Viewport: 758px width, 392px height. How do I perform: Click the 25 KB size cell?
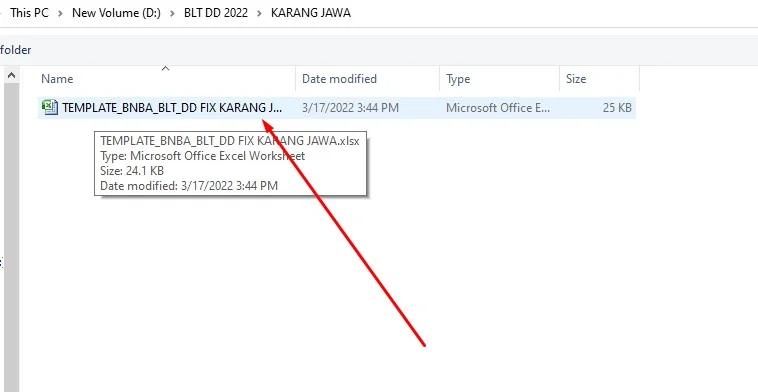click(617, 108)
